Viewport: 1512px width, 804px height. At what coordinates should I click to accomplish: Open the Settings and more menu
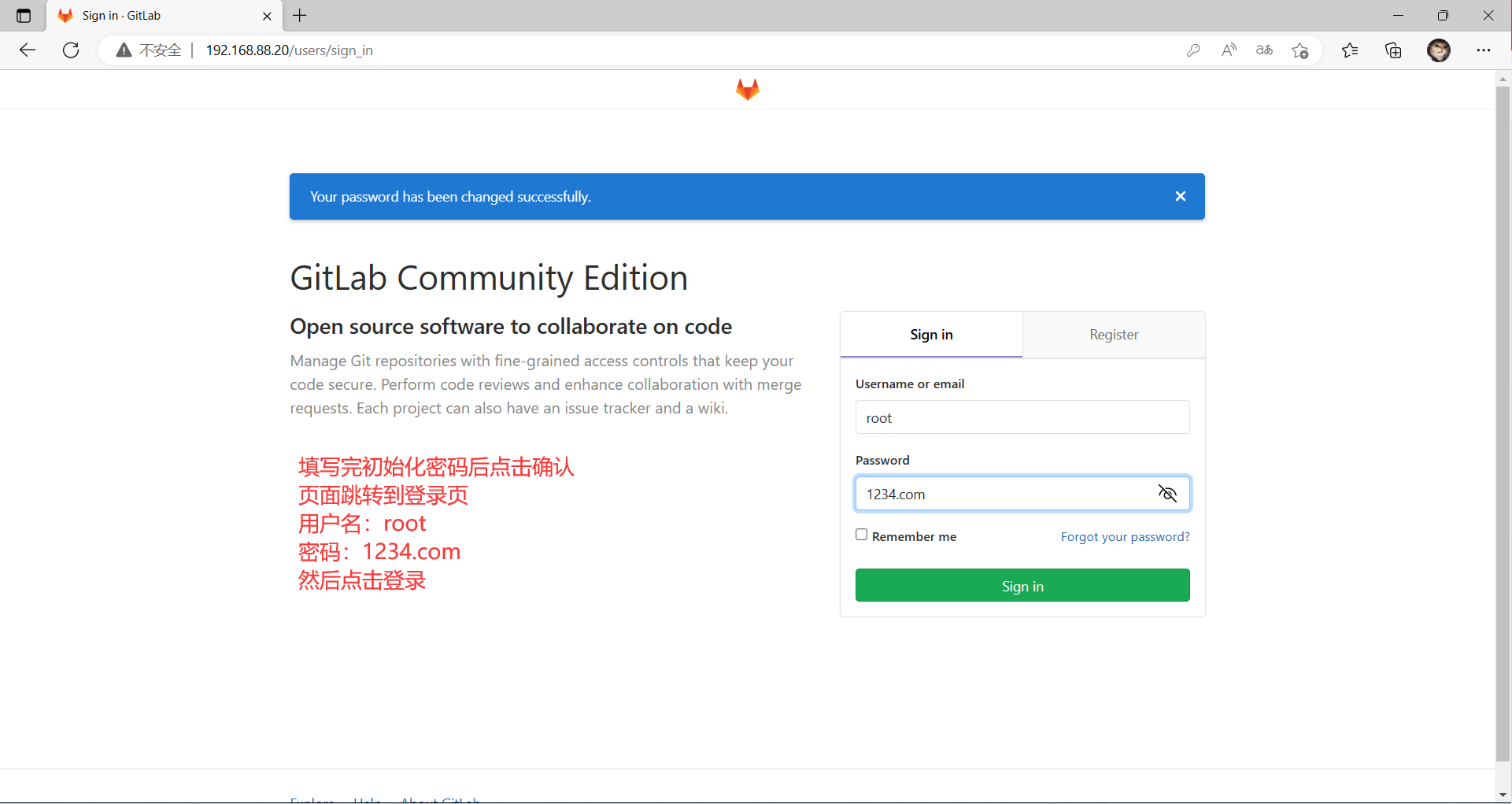click(1484, 50)
